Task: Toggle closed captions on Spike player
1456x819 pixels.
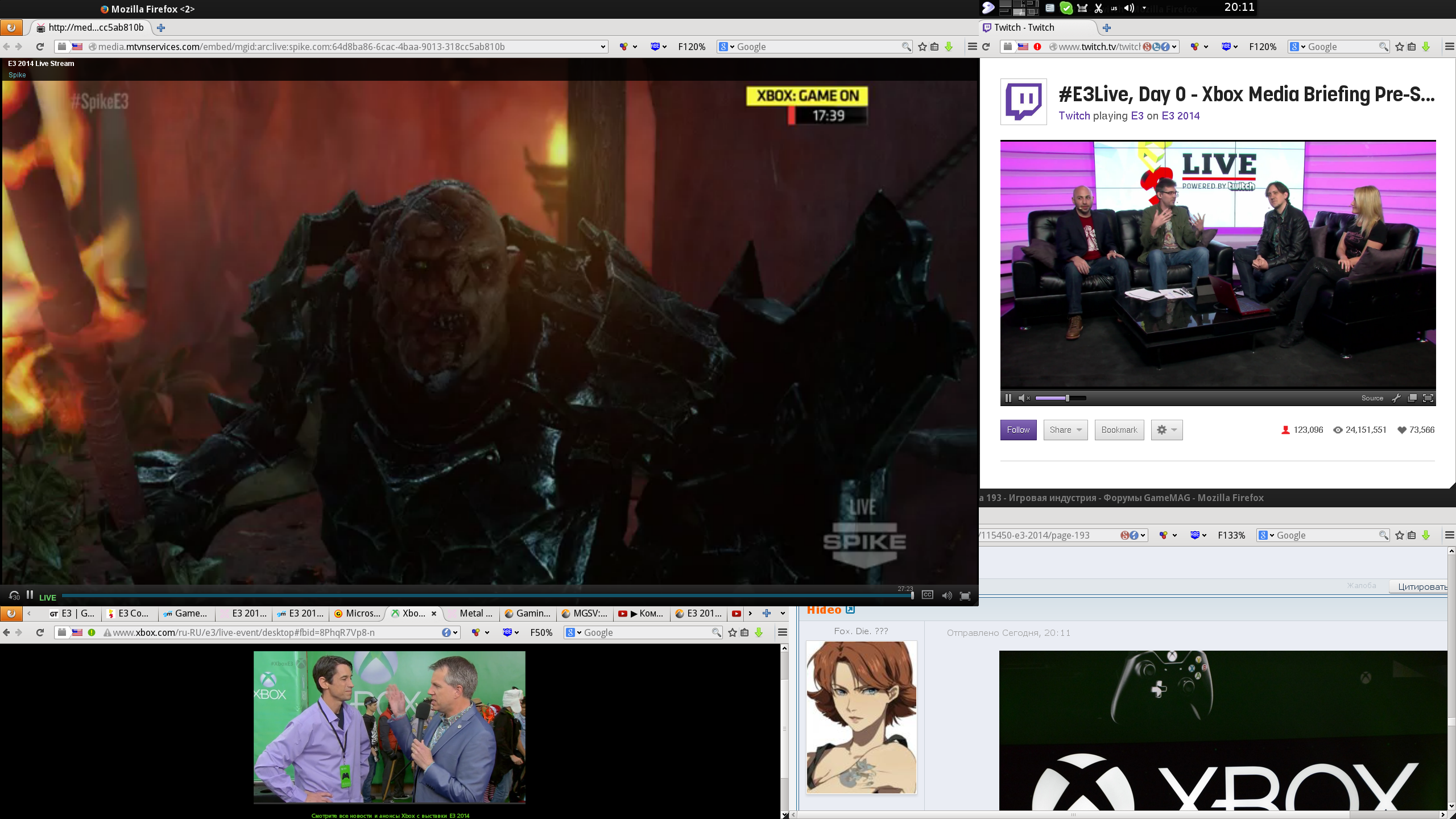Action: (x=927, y=595)
